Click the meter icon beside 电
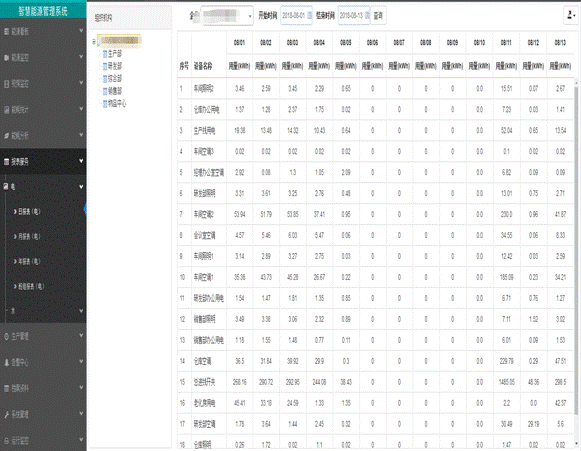 pos(6,186)
